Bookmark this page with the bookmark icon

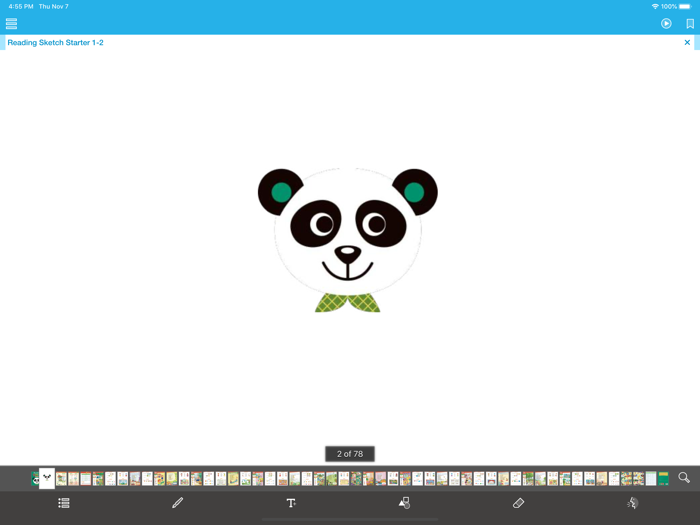point(690,24)
